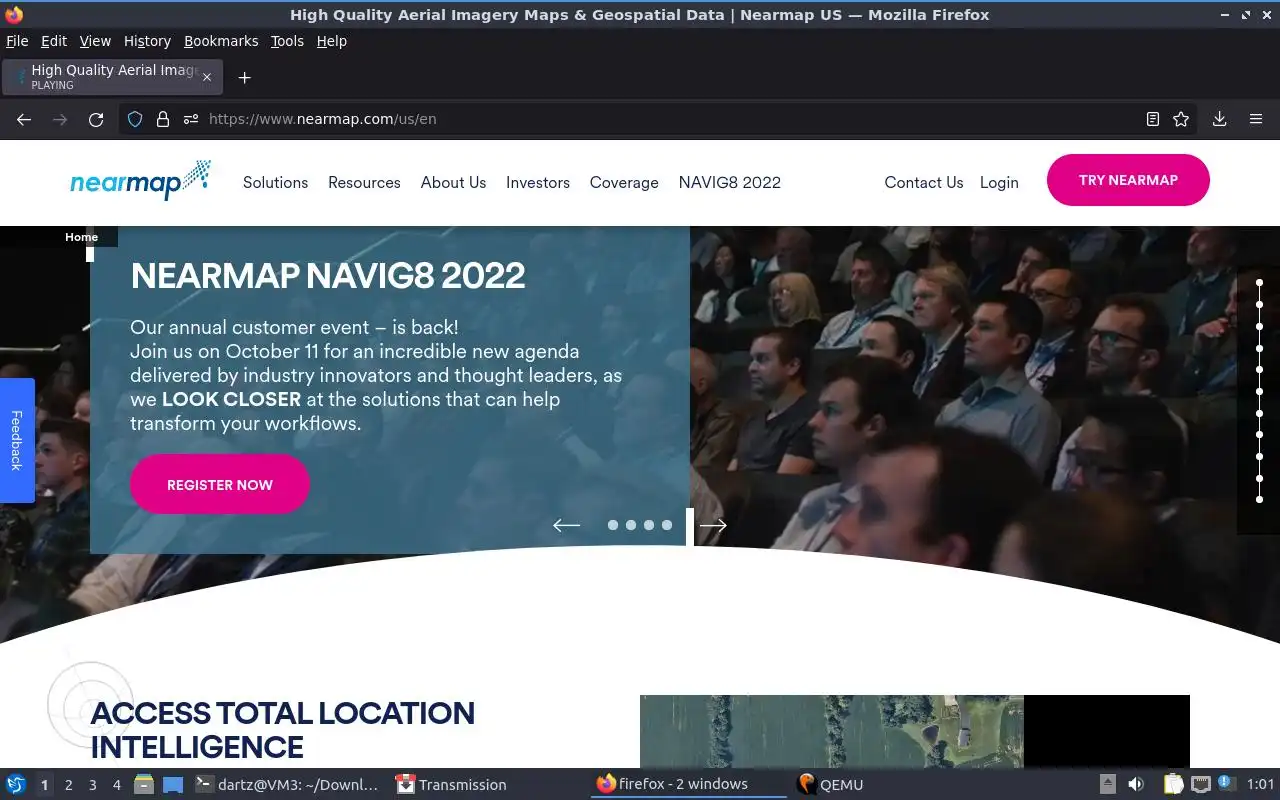The image size is (1280, 800).
Task: Open Transmission from the taskbar
Action: click(x=451, y=785)
